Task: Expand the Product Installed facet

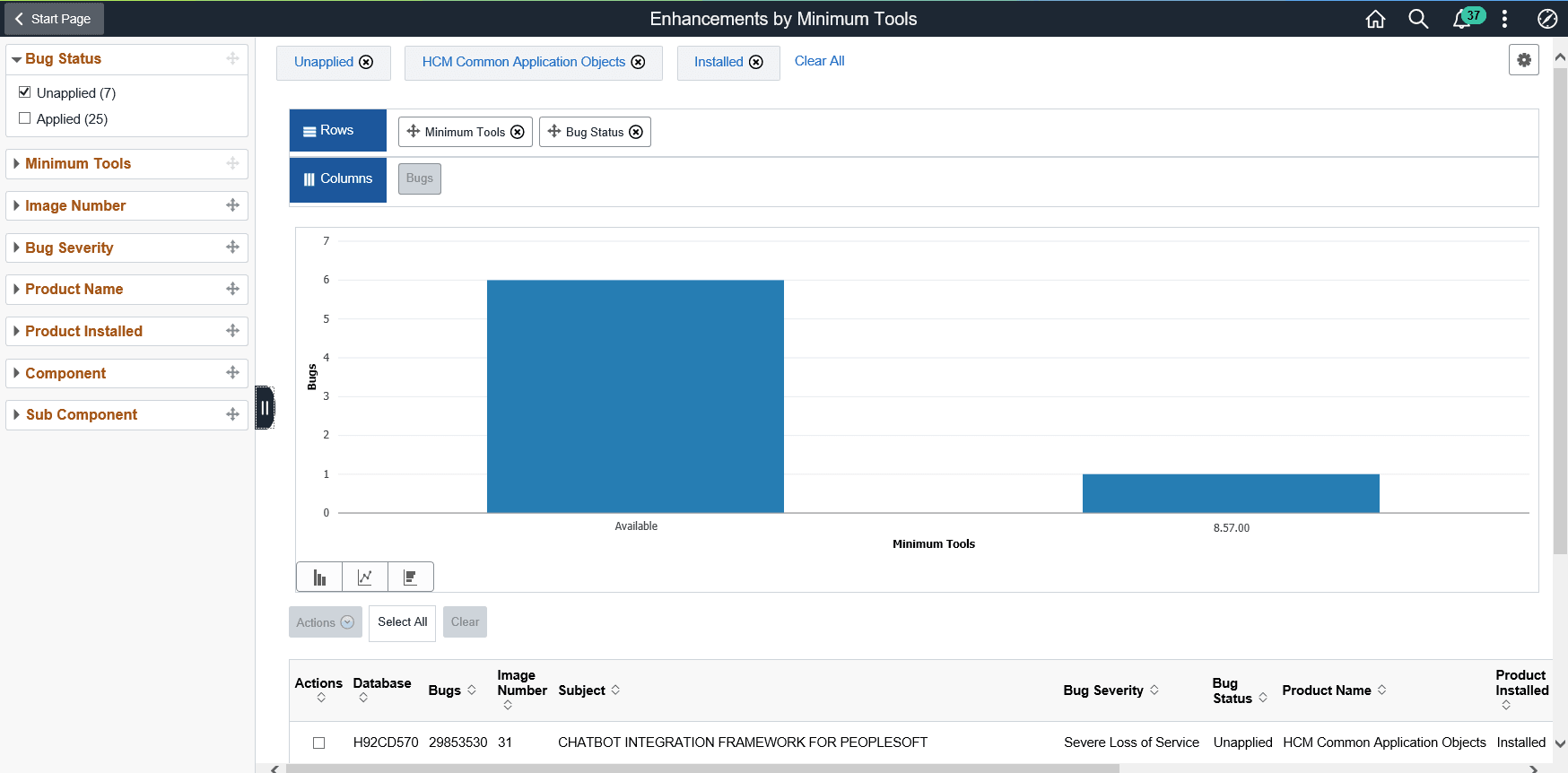Action: tap(16, 331)
